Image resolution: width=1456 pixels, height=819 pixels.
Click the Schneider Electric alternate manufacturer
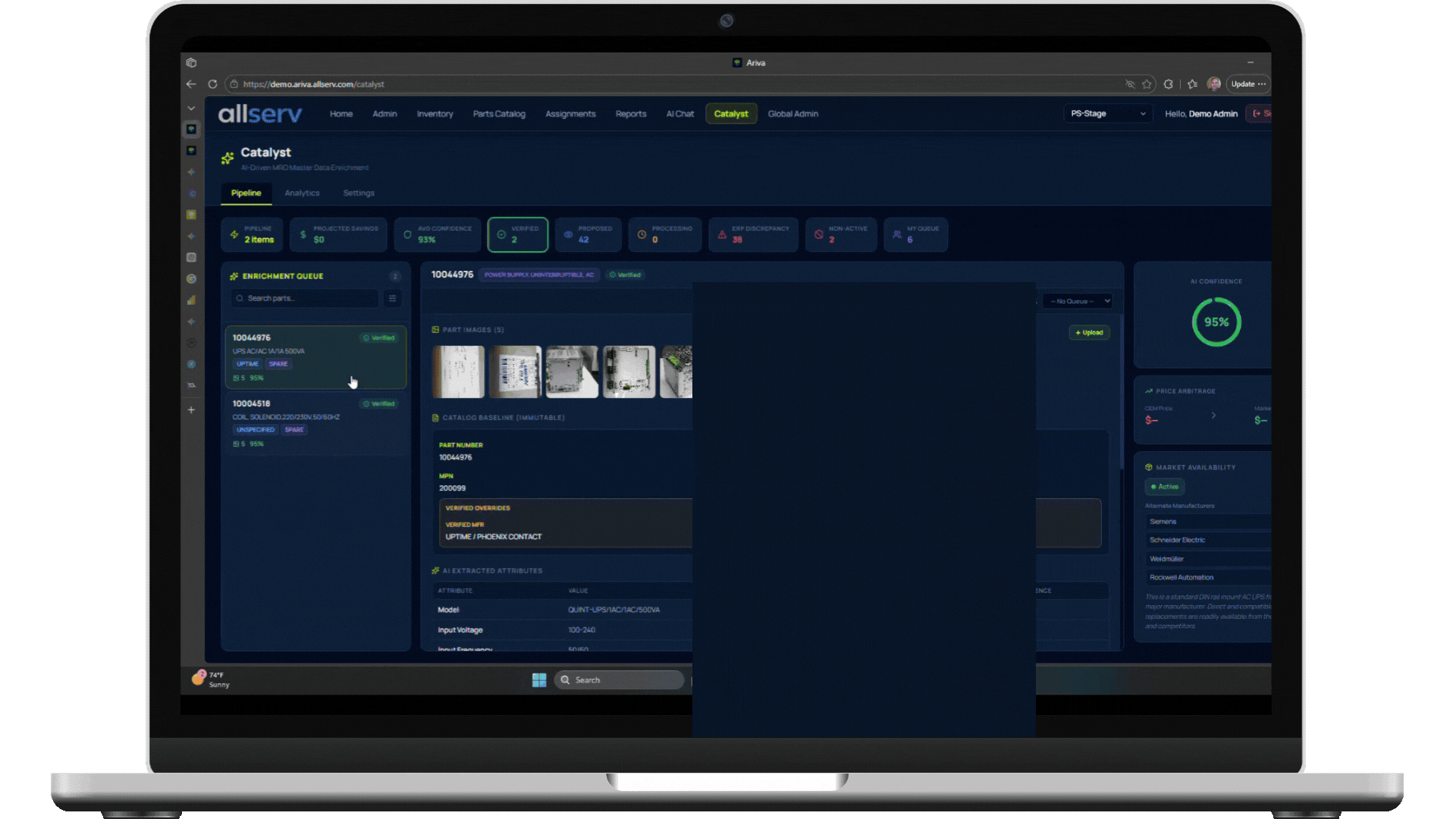click(1209, 541)
